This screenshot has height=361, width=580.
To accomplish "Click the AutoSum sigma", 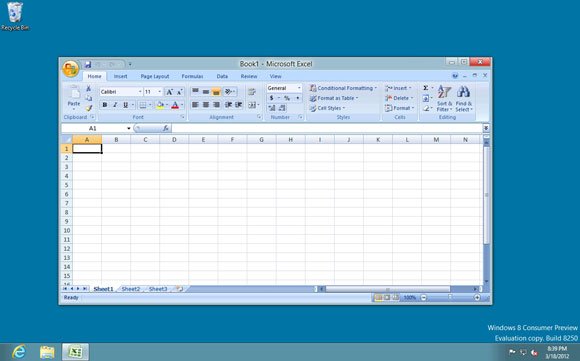I will click(426, 88).
